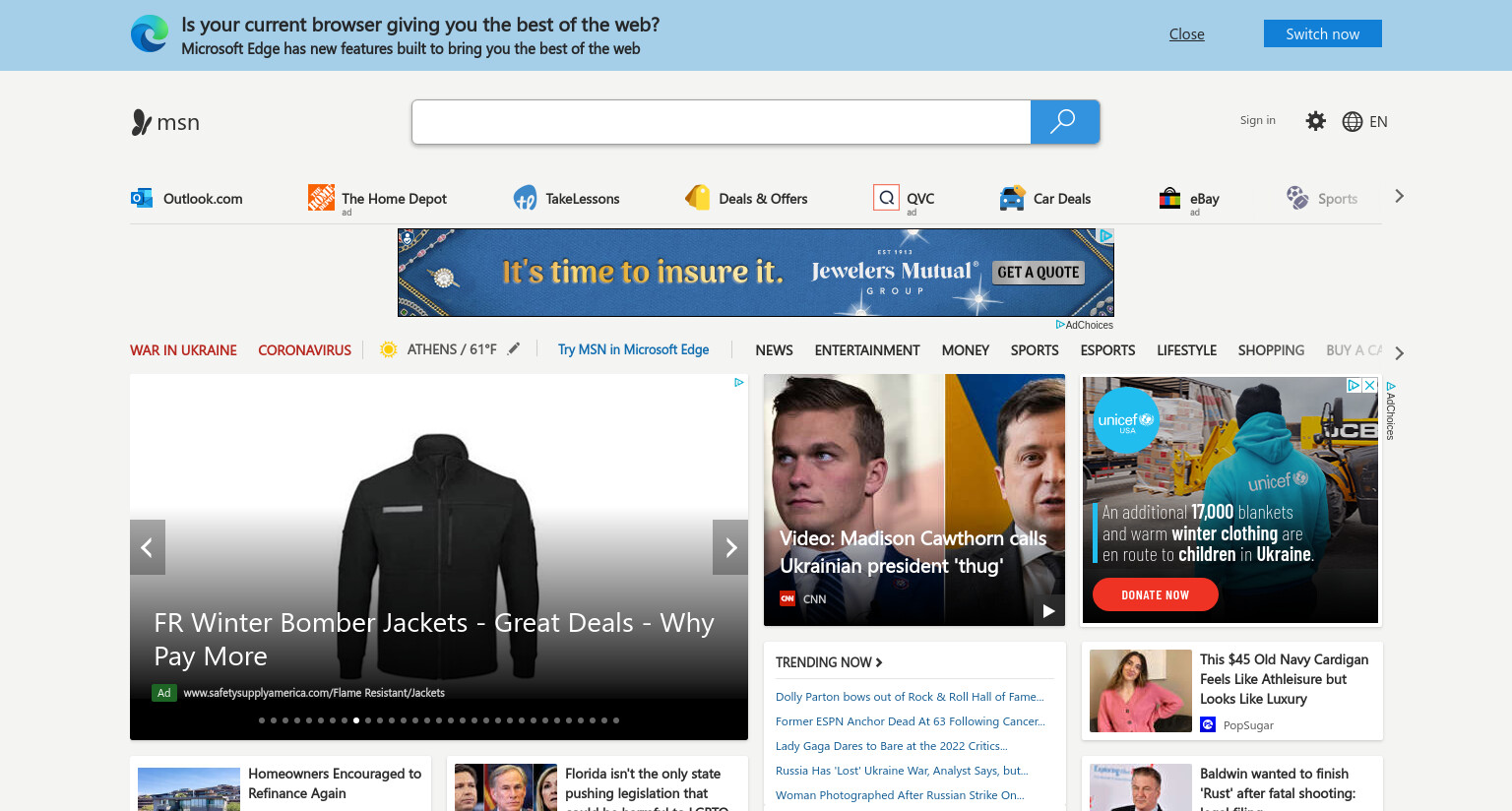Edit weather location with pencil icon
The width and height of the screenshot is (1512, 811).
[513, 348]
